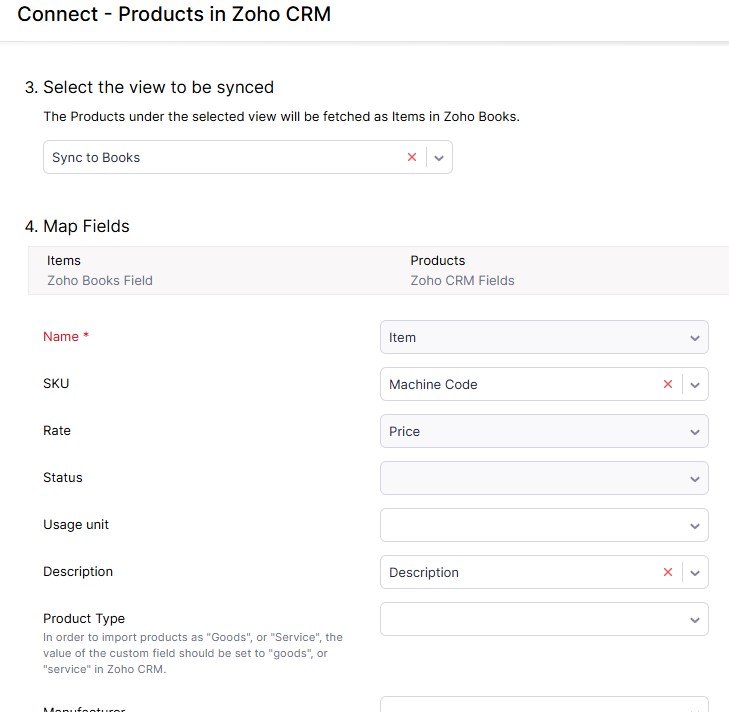Open the SKU dropdown chevron

click(x=695, y=384)
